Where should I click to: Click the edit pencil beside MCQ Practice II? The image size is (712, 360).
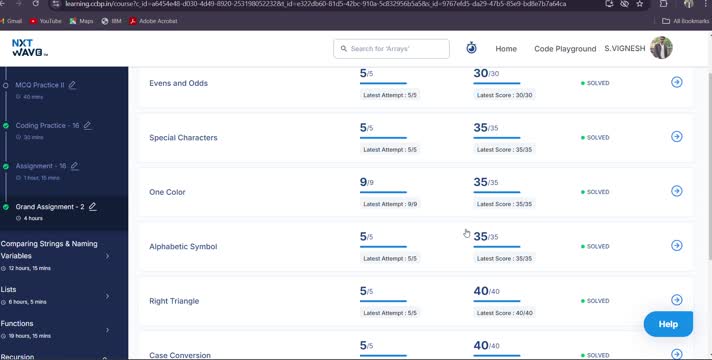[x=72, y=85]
